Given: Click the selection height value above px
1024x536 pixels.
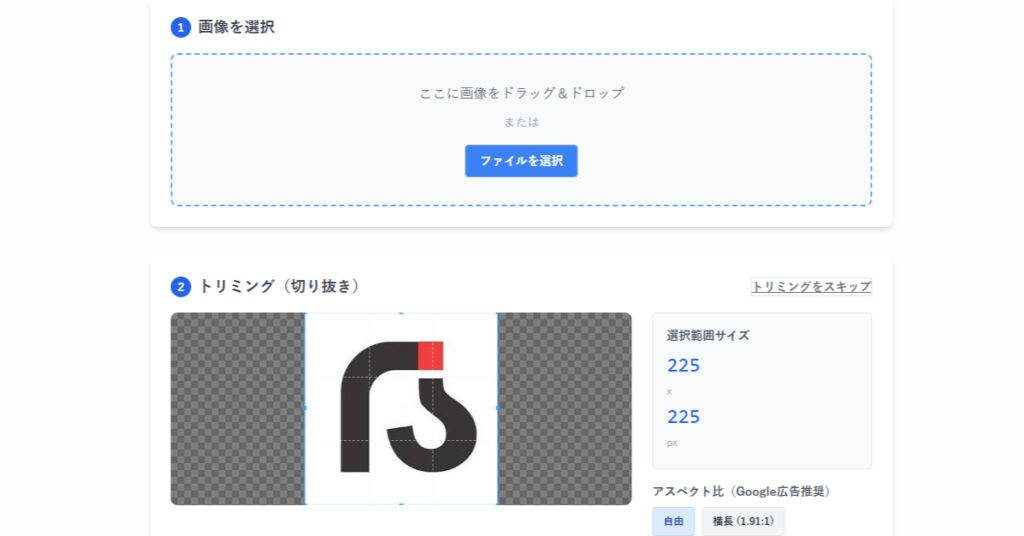Looking at the screenshot, I should (684, 416).
